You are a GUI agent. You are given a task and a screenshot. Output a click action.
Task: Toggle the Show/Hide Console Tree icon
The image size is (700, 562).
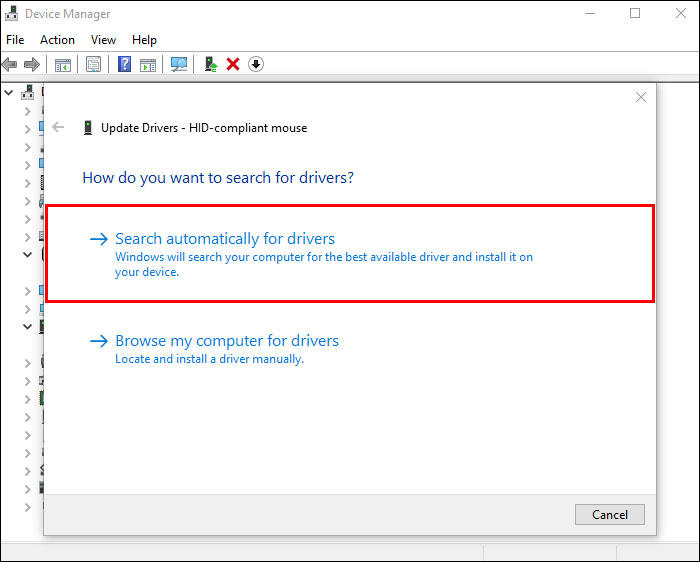pyautogui.click(x=62, y=64)
